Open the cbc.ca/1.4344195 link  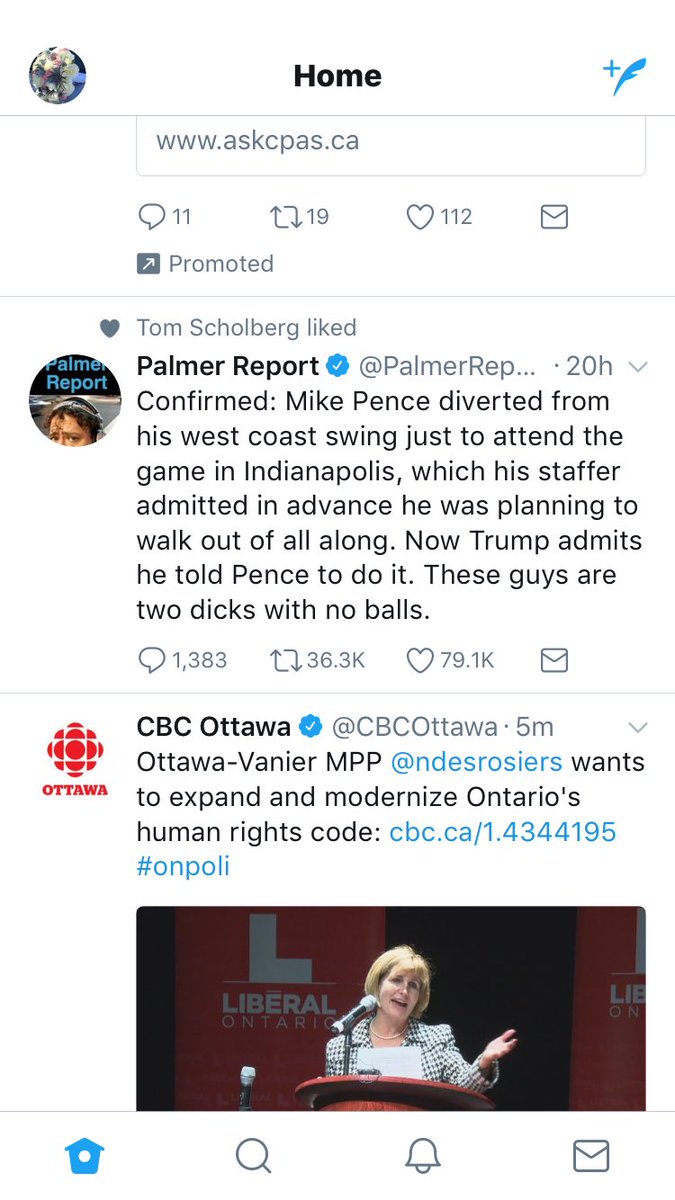pos(502,832)
